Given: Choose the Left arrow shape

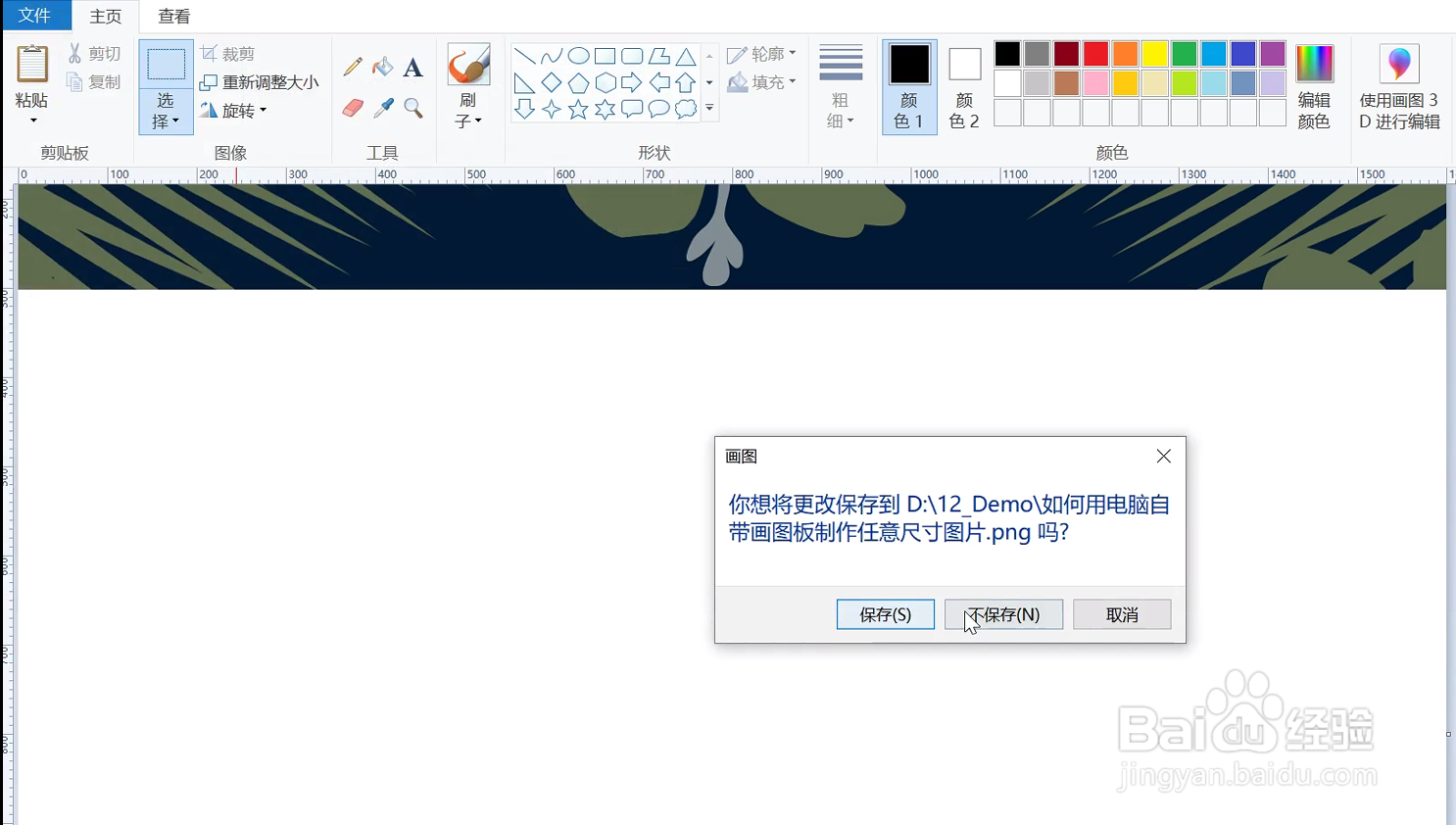Looking at the screenshot, I should [659, 82].
